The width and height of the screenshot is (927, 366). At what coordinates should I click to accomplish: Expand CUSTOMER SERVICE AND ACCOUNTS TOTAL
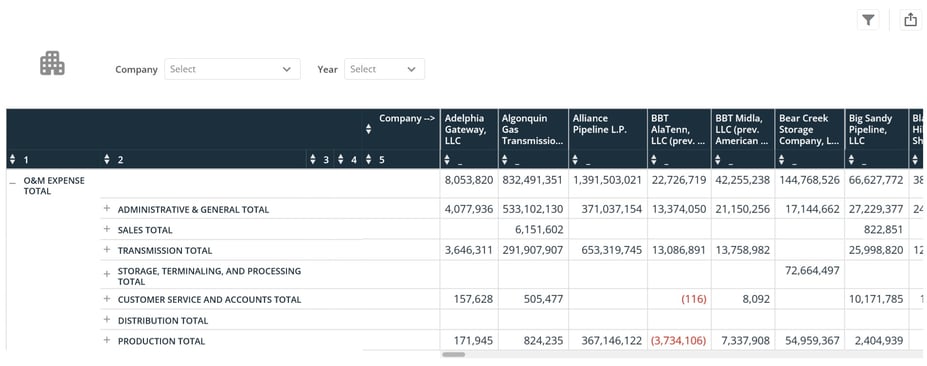pyautogui.click(x=107, y=299)
